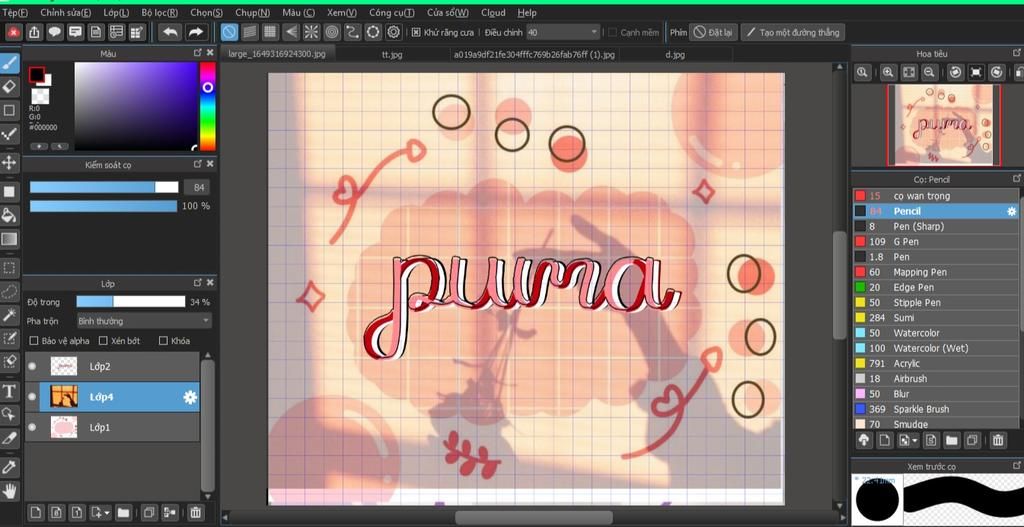Hide the Lớp2 layer visibility dot
This screenshot has height=527, width=1024.
click(x=32, y=366)
